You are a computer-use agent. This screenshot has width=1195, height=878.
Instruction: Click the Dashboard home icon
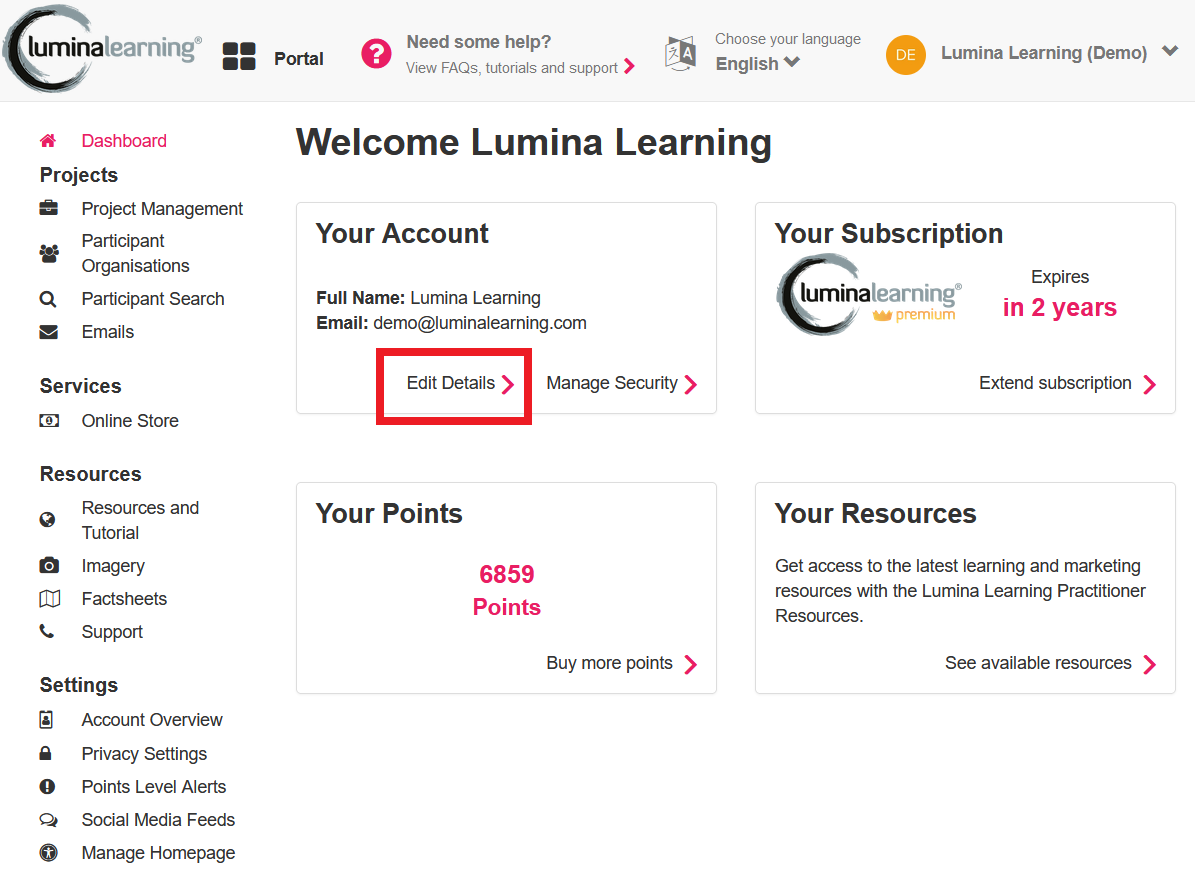[x=48, y=140]
